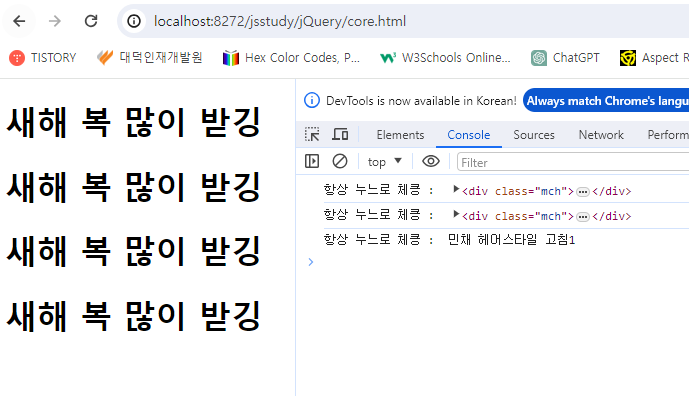Click the first 새해 복 많이 받깅 heading
The width and height of the screenshot is (689, 396).
point(134,122)
